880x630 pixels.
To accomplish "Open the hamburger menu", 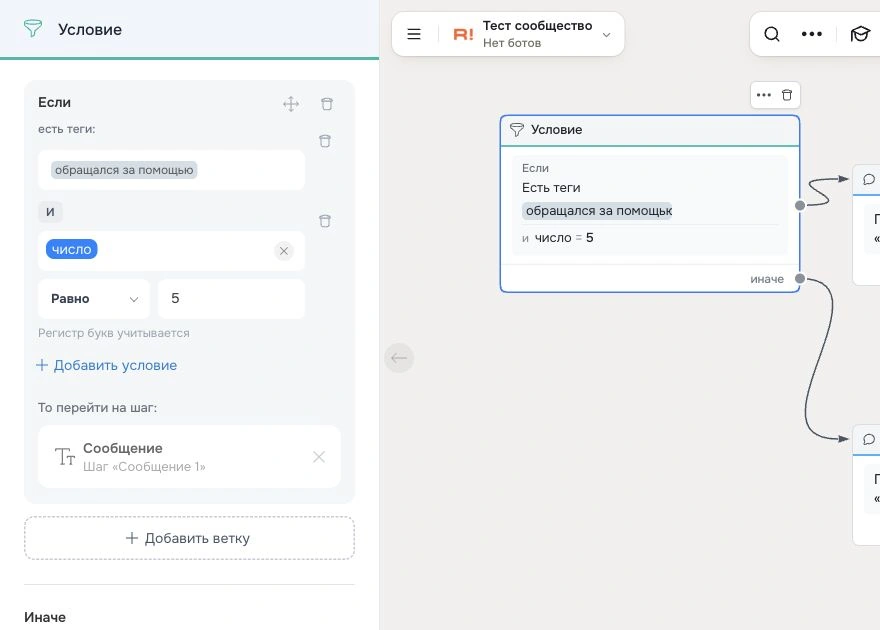I will [x=414, y=34].
